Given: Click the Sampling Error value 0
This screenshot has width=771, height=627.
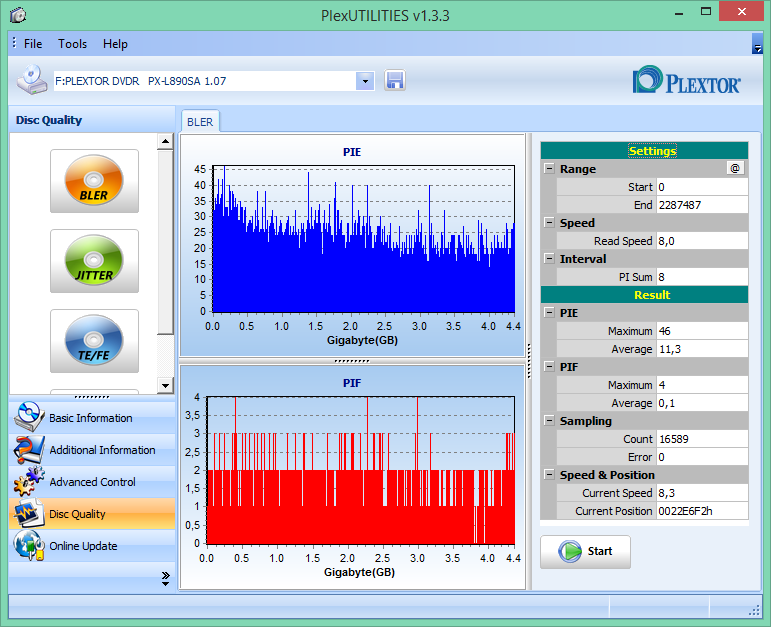Looking at the screenshot, I should tap(702, 457).
